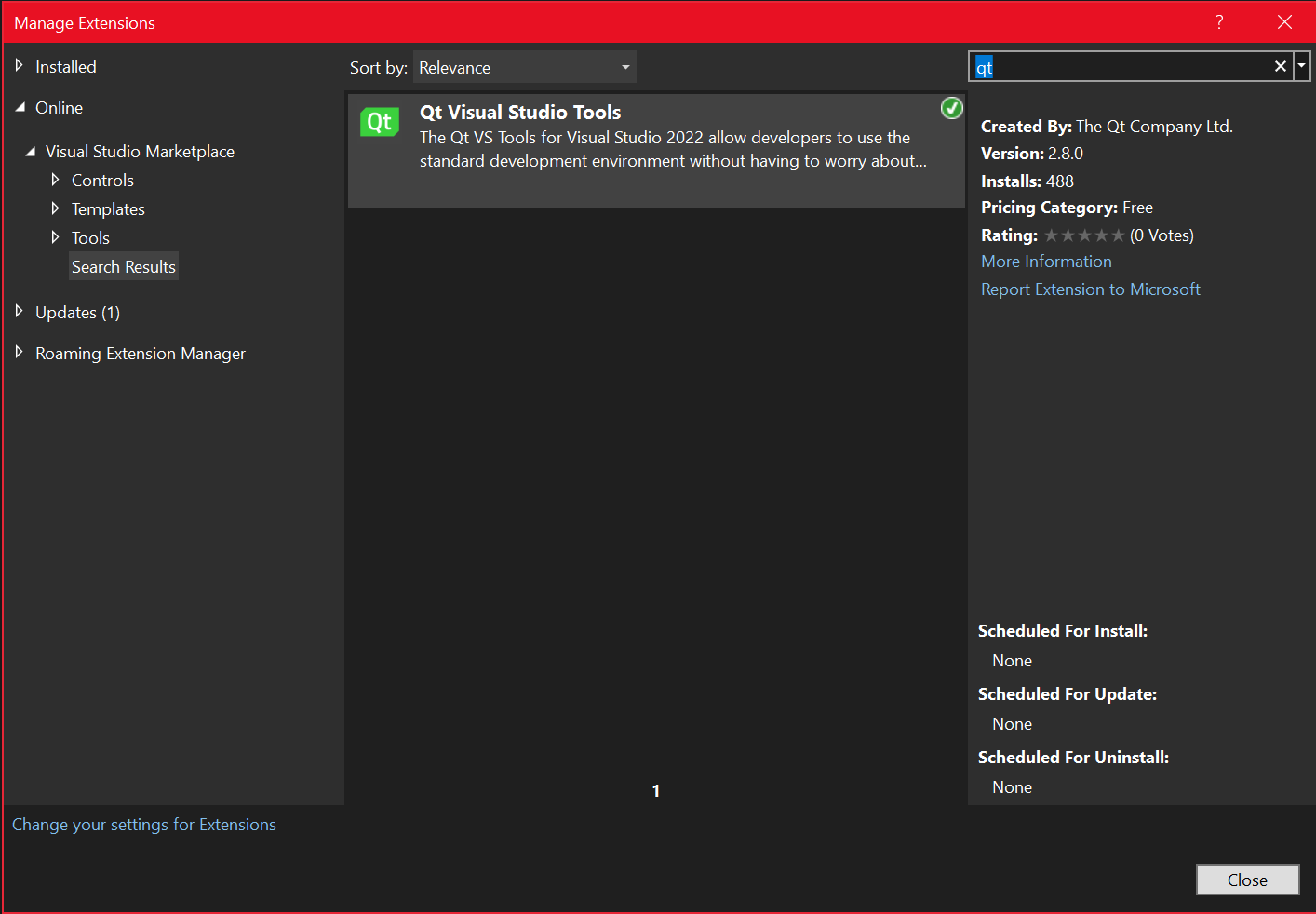Expand the Templates category
Image resolution: width=1316 pixels, height=914 pixels.
point(57,208)
